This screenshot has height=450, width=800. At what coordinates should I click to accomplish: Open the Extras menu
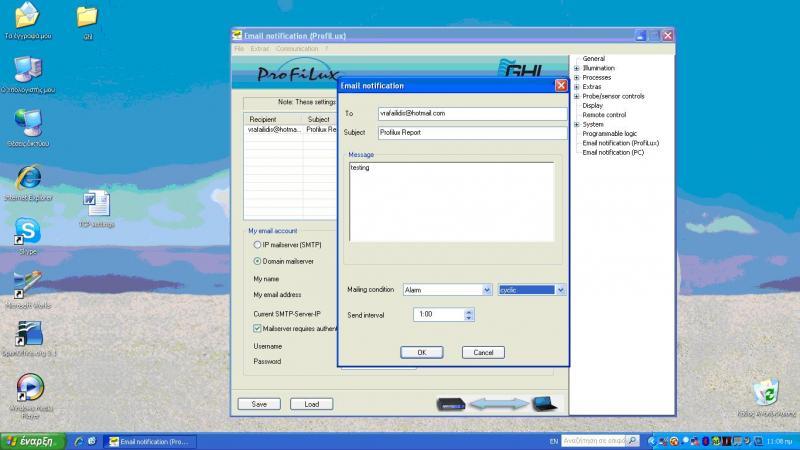[259, 49]
